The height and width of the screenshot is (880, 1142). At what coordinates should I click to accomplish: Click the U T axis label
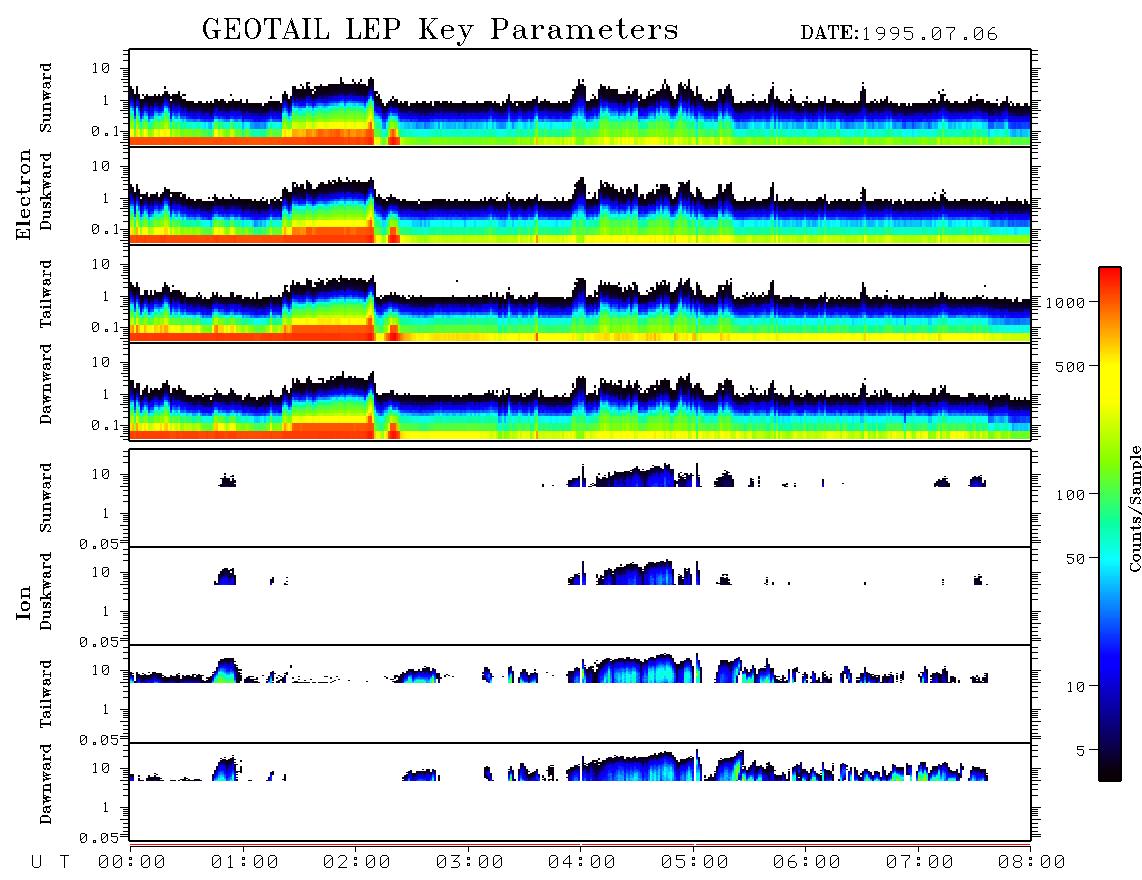pos(50,862)
